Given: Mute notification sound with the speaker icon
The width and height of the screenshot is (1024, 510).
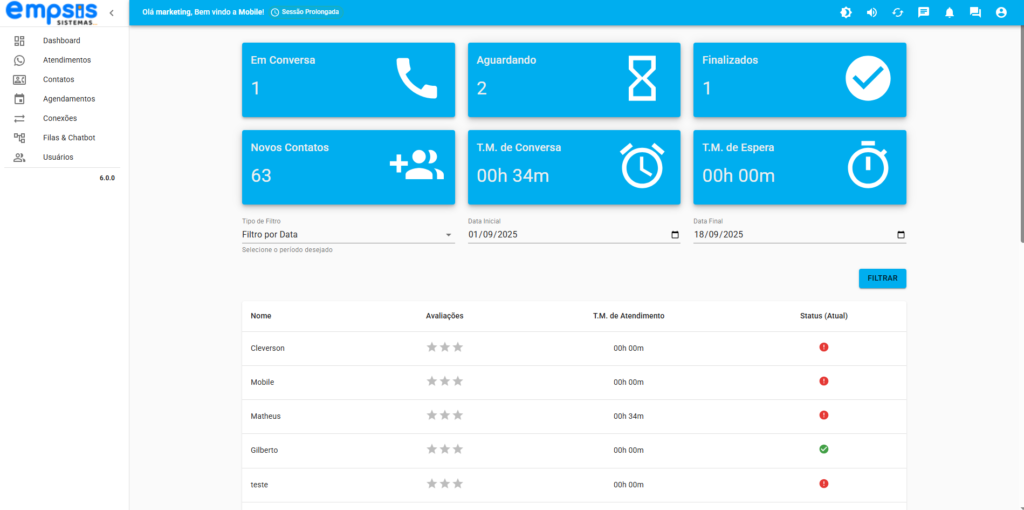Looking at the screenshot, I should (871, 13).
